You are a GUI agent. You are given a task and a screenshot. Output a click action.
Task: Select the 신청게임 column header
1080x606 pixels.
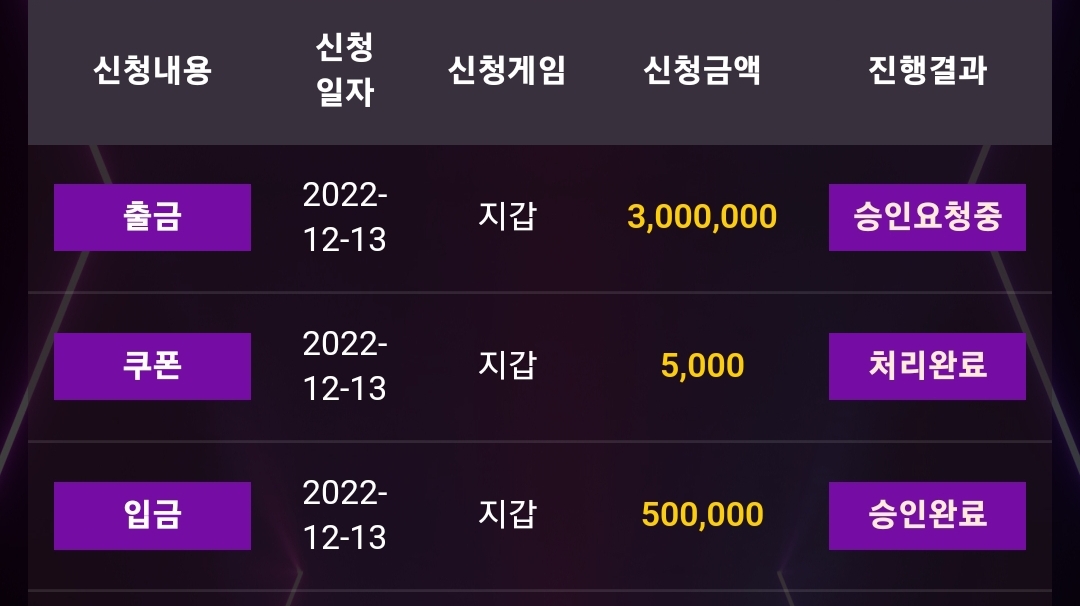point(507,70)
